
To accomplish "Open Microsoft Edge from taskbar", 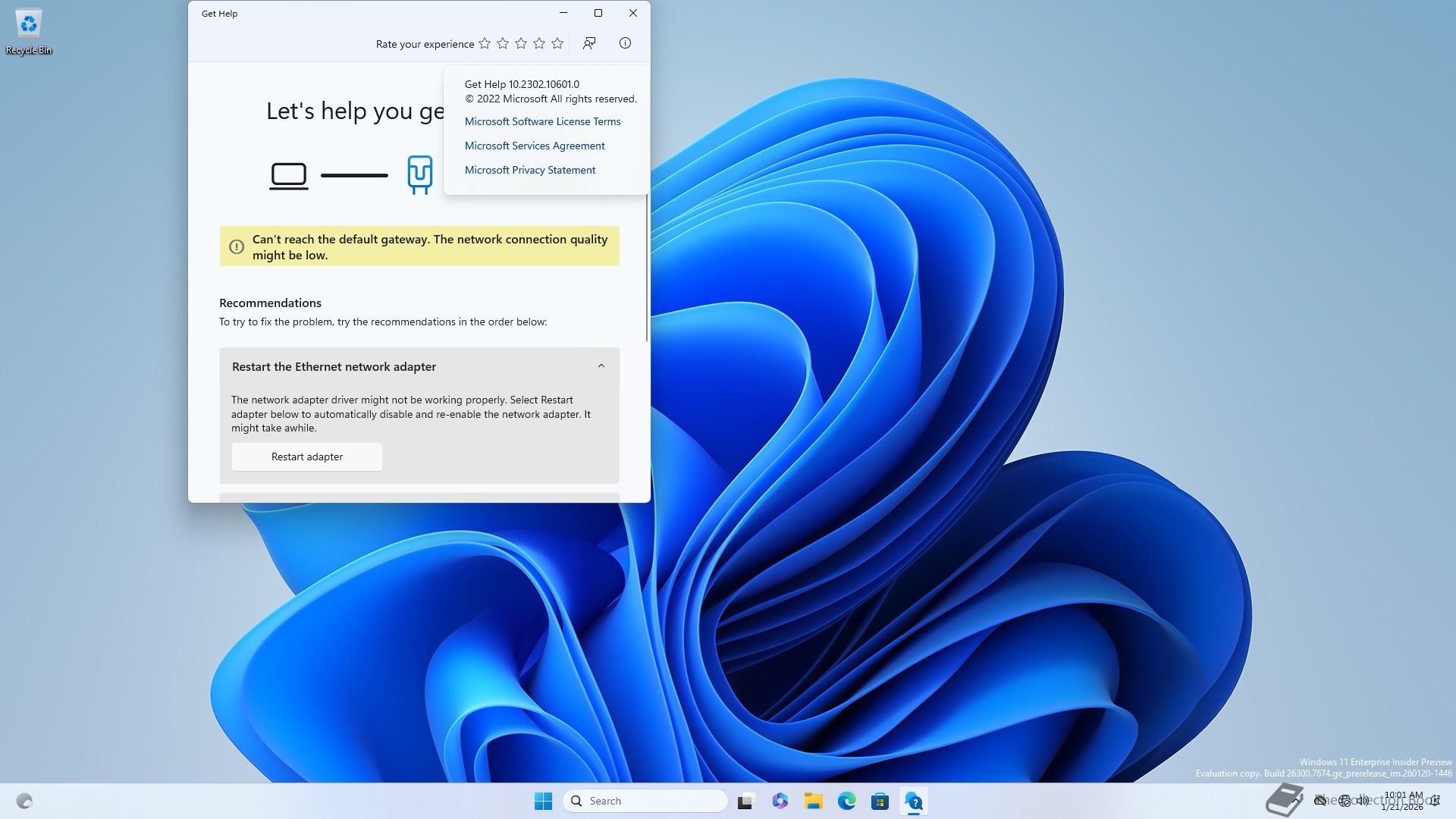I will click(846, 801).
